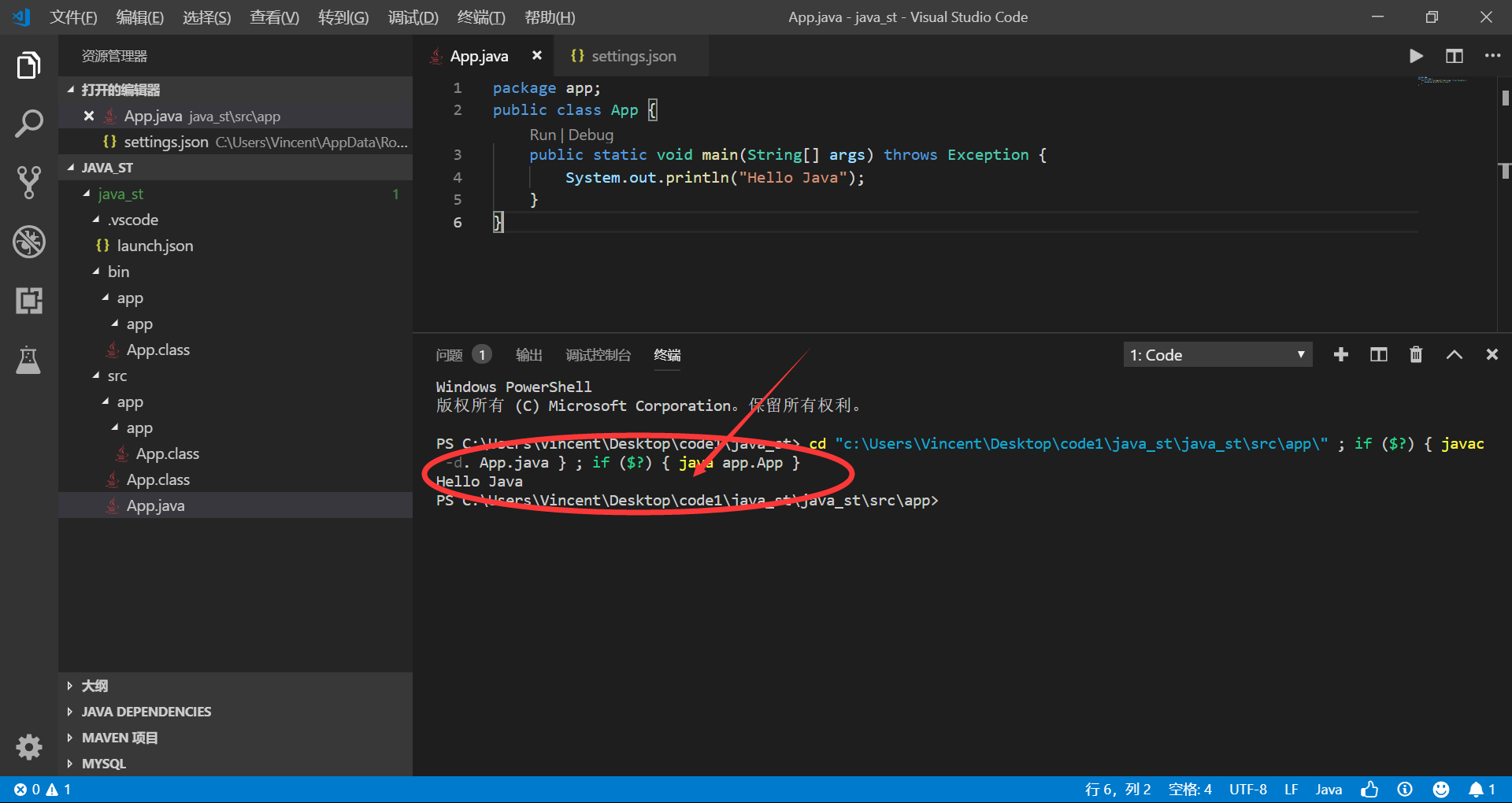
Task: Select UTF-8 encoding in status bar
Action: [x=1247, y=789]
